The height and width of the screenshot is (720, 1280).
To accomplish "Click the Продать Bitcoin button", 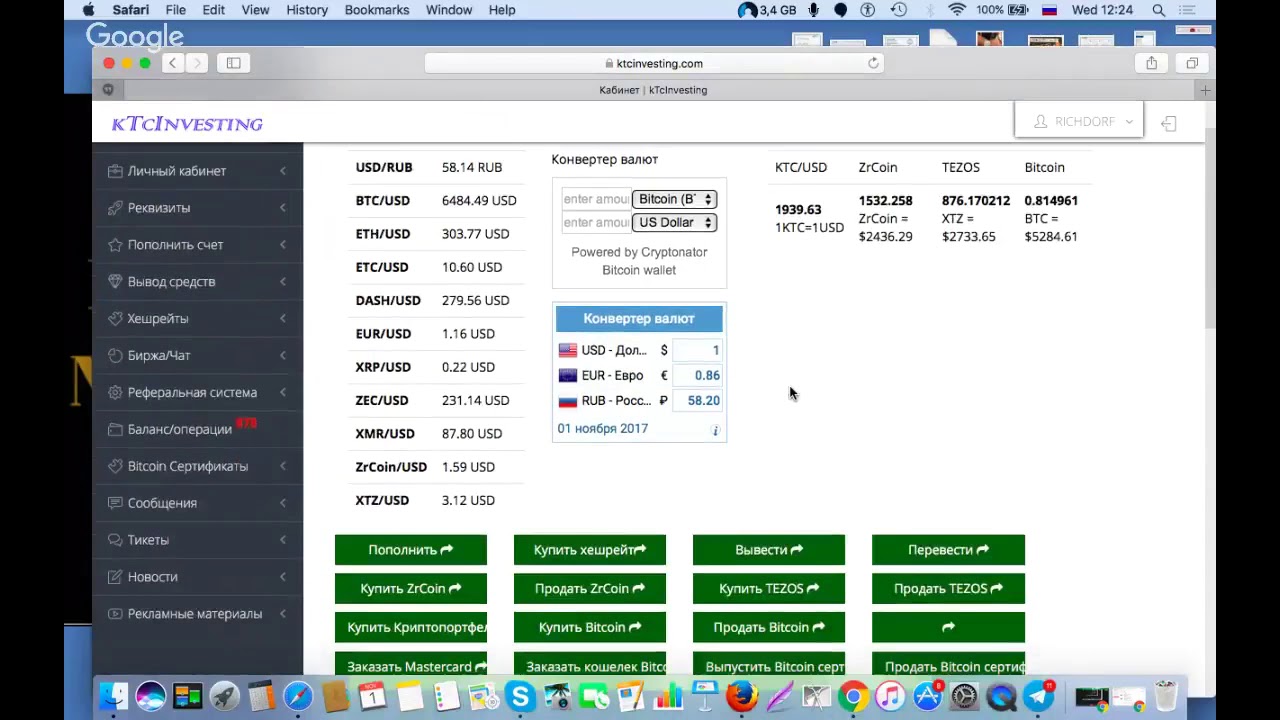I will (769, 627).
